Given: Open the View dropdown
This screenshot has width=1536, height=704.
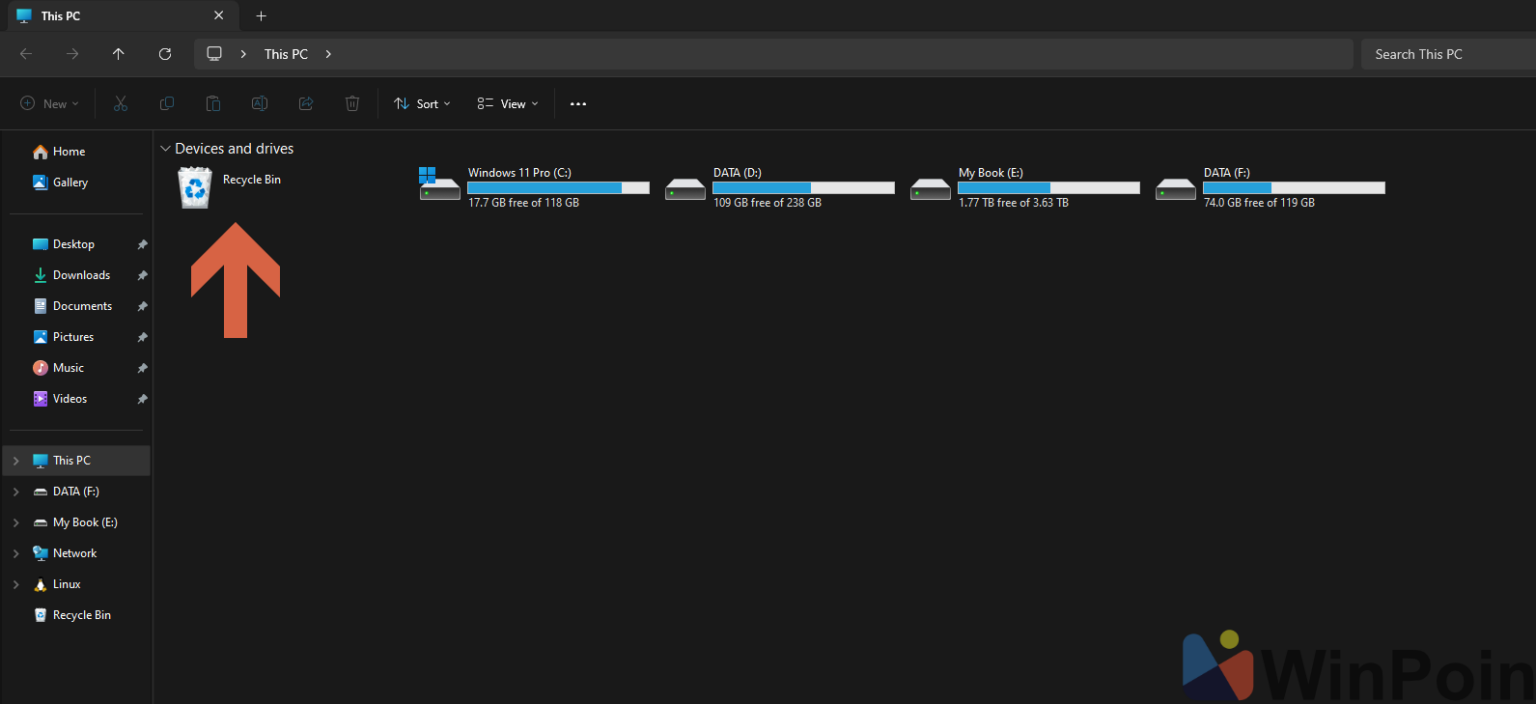Looking at the screenshot, I should point(507,103).
